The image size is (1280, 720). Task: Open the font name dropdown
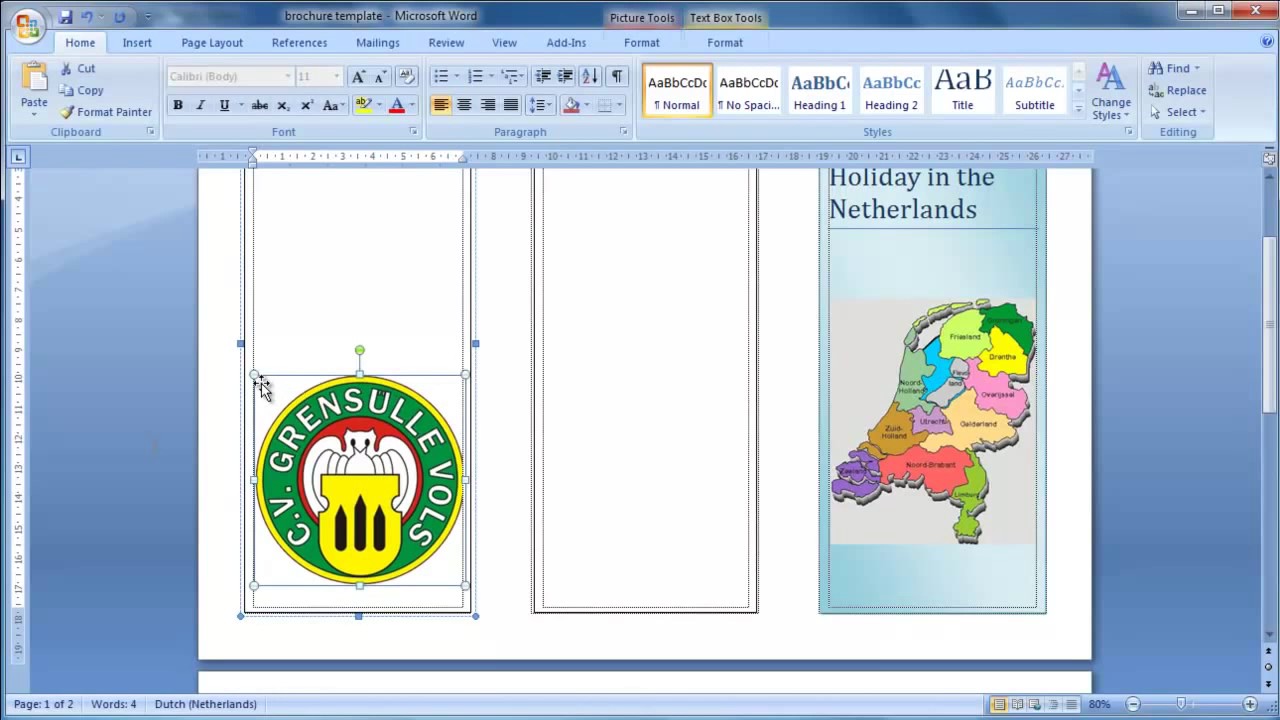coord(288,77)
